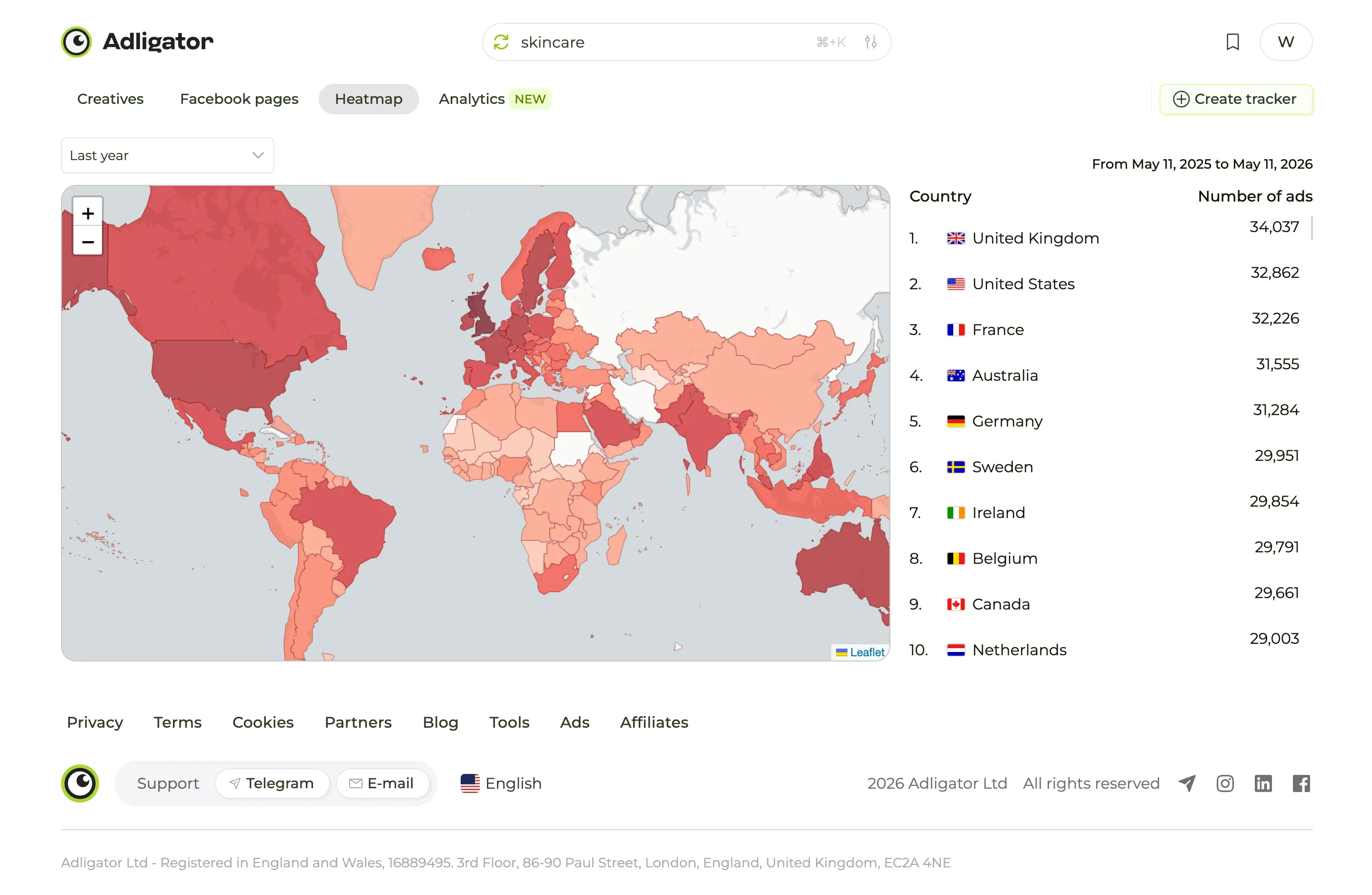
Task: Open saved bookmarks icon in header
Action: (1232, 42)
